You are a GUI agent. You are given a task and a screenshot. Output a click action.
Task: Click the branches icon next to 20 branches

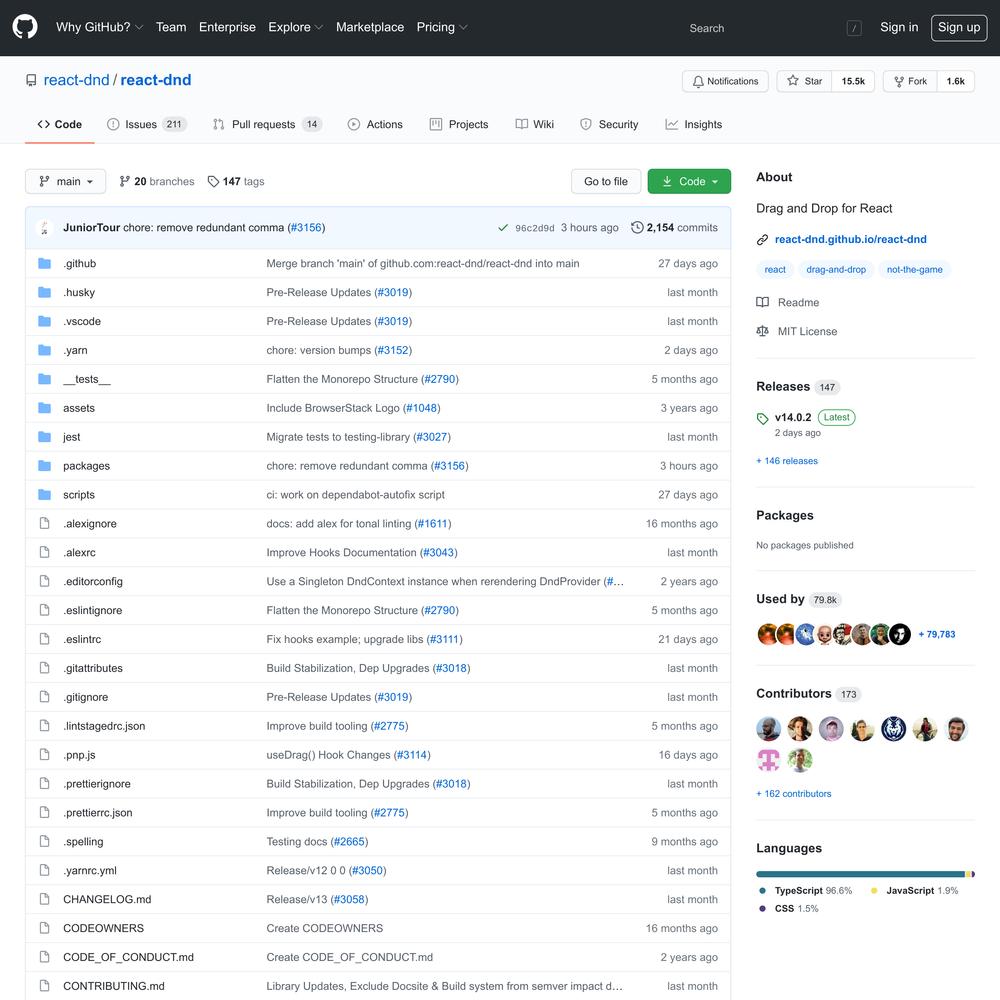pyautogui.click(x=124, y=182)
